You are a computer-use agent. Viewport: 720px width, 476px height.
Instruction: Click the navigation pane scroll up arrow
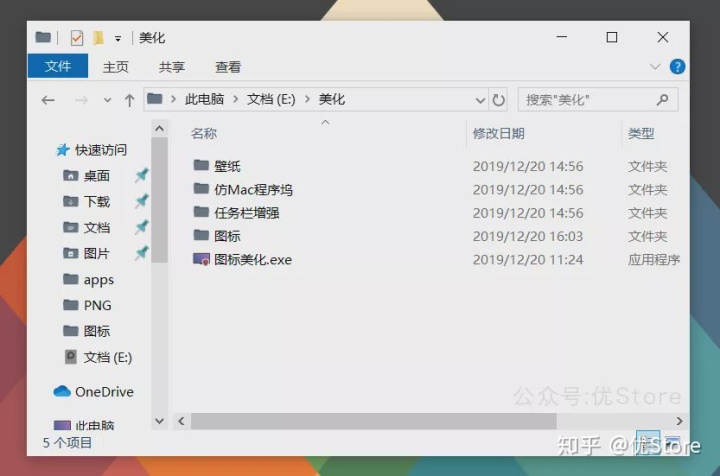[159, 129]
